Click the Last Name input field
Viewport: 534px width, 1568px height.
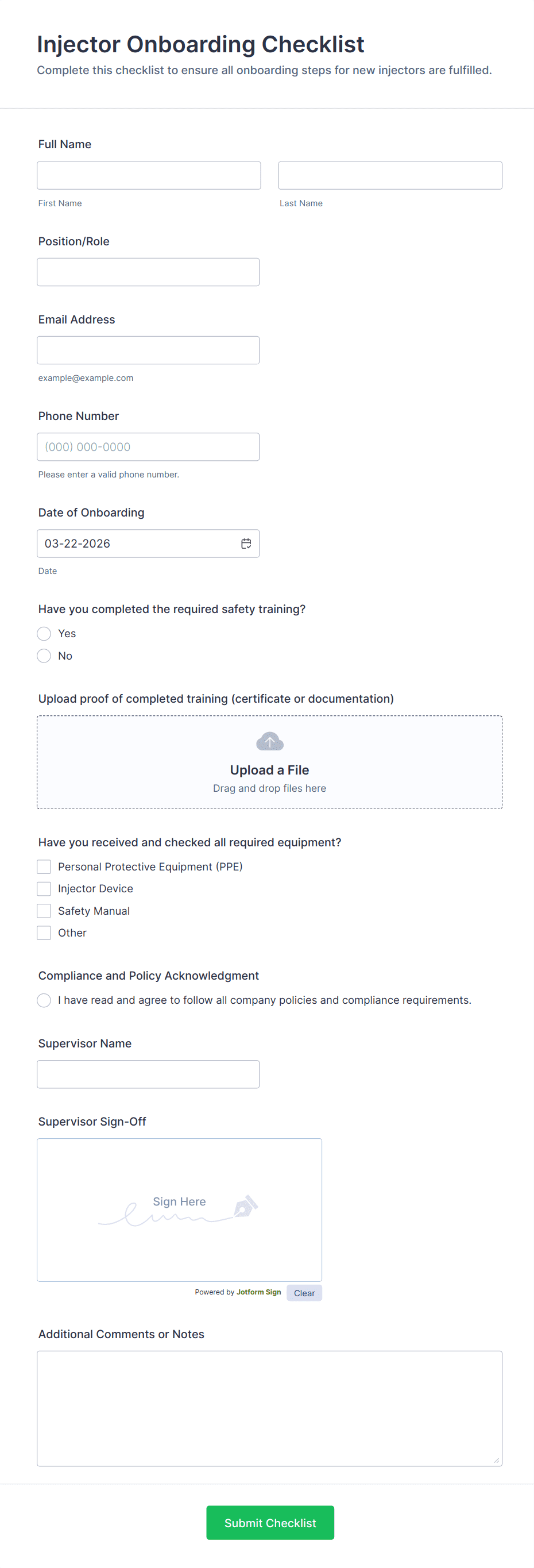click(389, 175)
